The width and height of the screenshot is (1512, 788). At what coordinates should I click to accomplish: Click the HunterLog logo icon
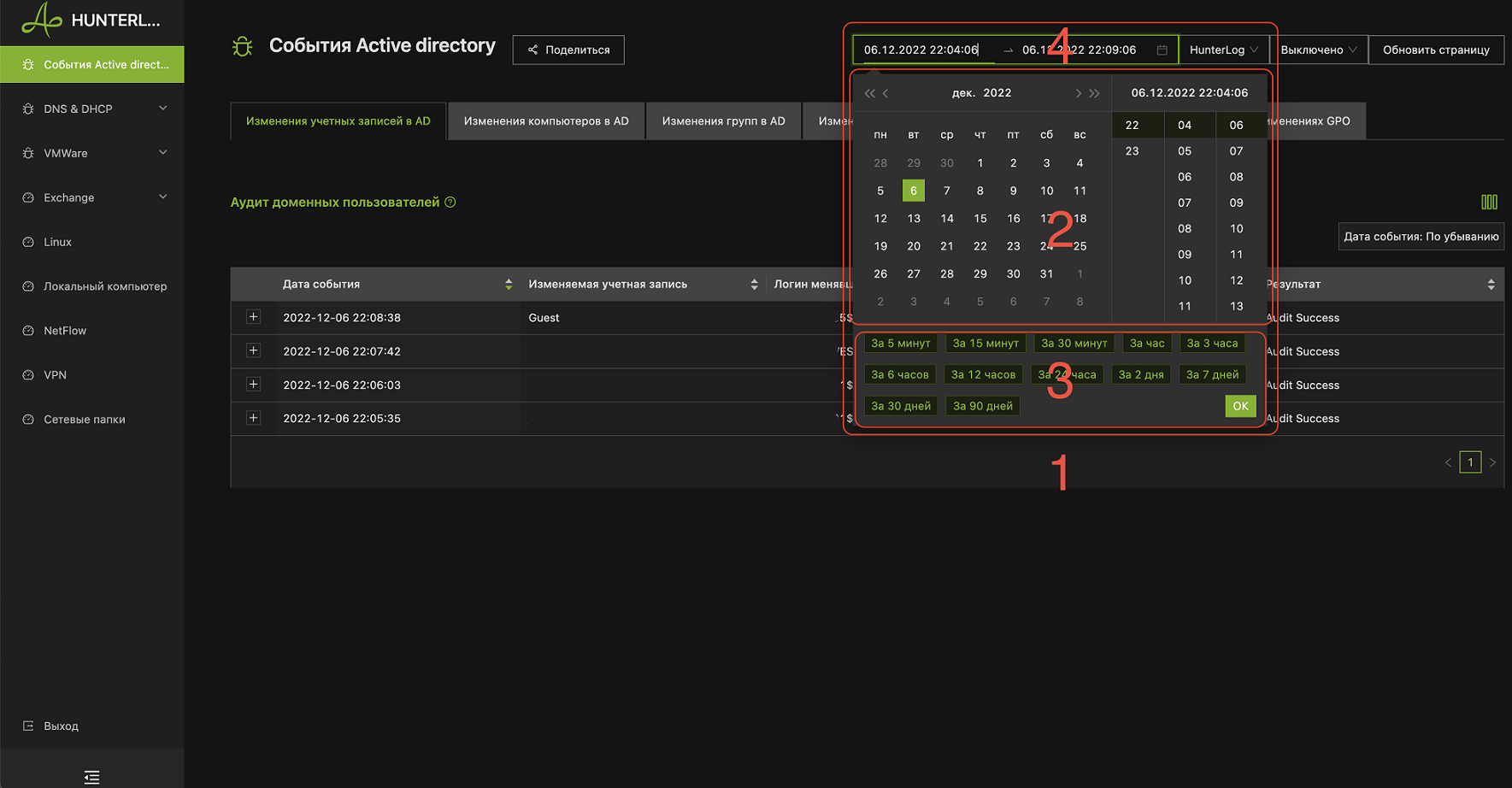(41, 20)
